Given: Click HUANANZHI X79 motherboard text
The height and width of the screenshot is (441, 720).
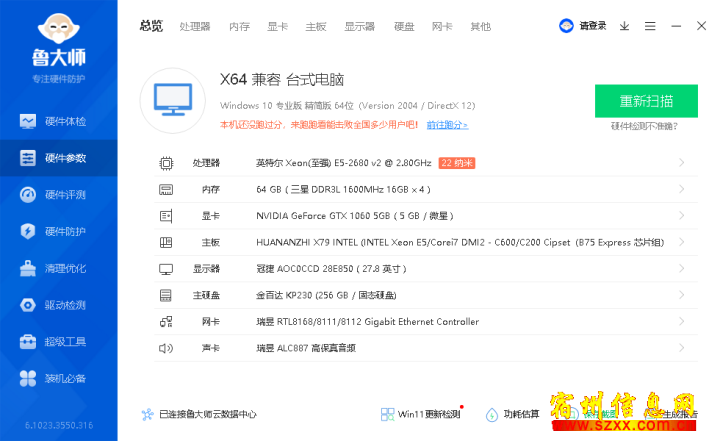Looking at the screenshot, I should [460, 243].
